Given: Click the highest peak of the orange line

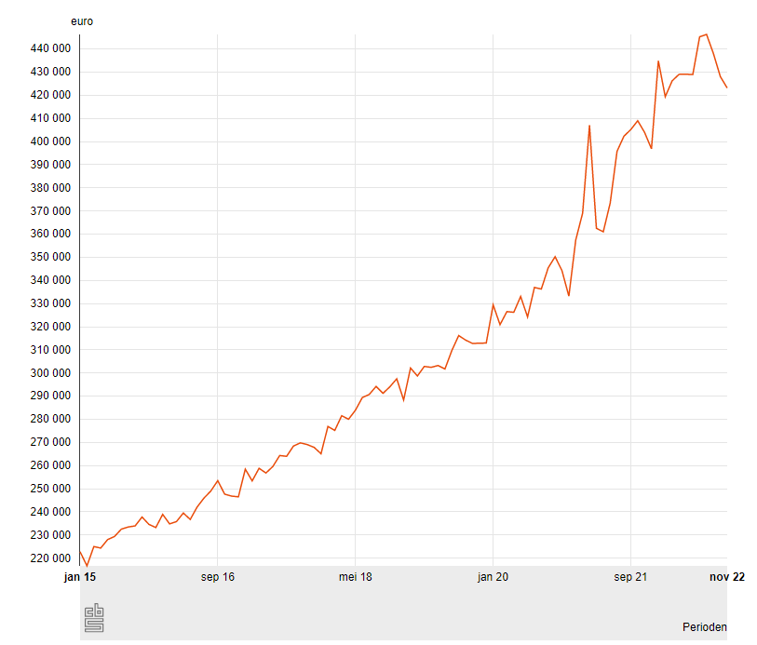Looking at the screenshot, I should (706, 34).
